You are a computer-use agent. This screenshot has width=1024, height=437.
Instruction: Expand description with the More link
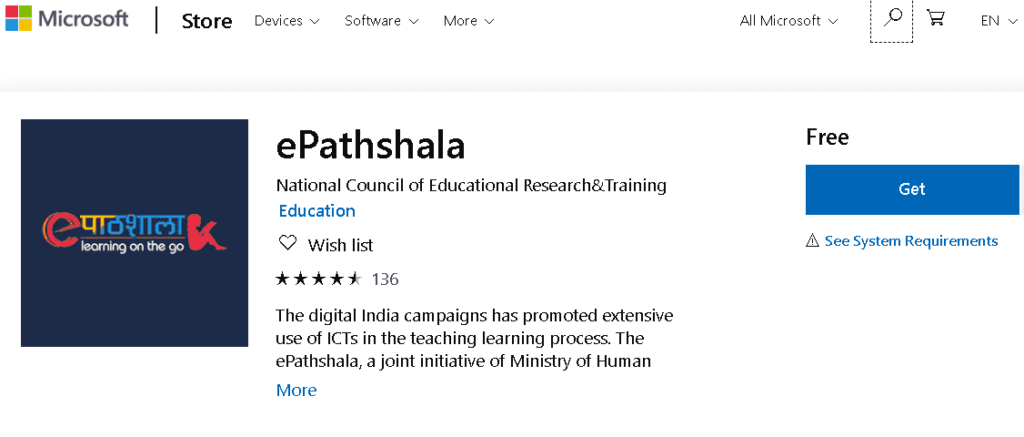pos(296,390)
